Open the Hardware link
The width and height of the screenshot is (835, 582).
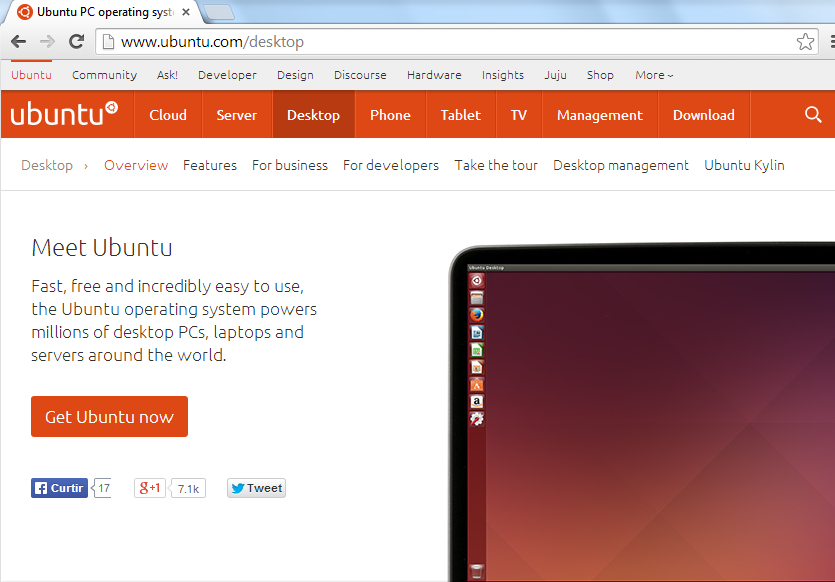(434, 75)
